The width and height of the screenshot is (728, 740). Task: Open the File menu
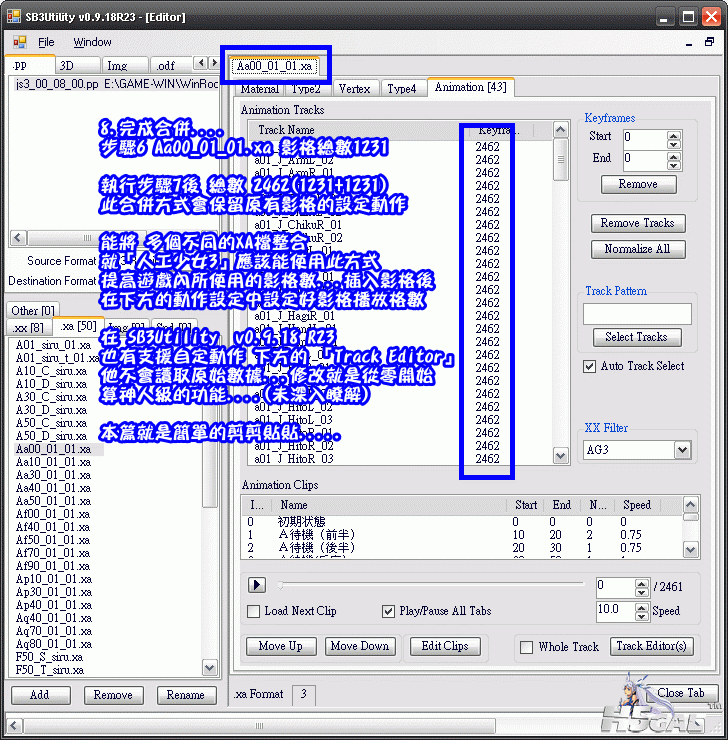pos(46,42)
